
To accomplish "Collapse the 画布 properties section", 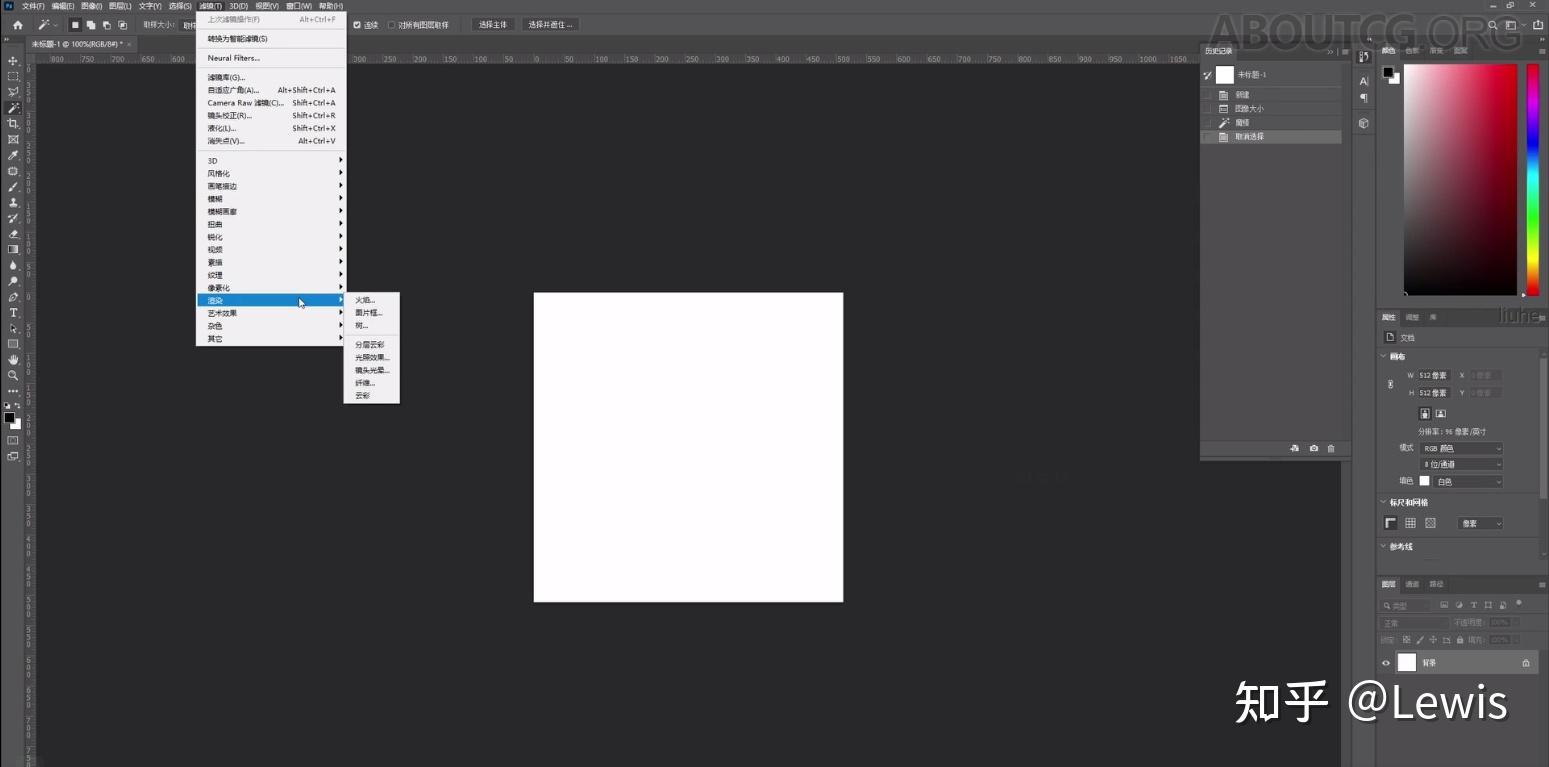I will (1385, 355).
